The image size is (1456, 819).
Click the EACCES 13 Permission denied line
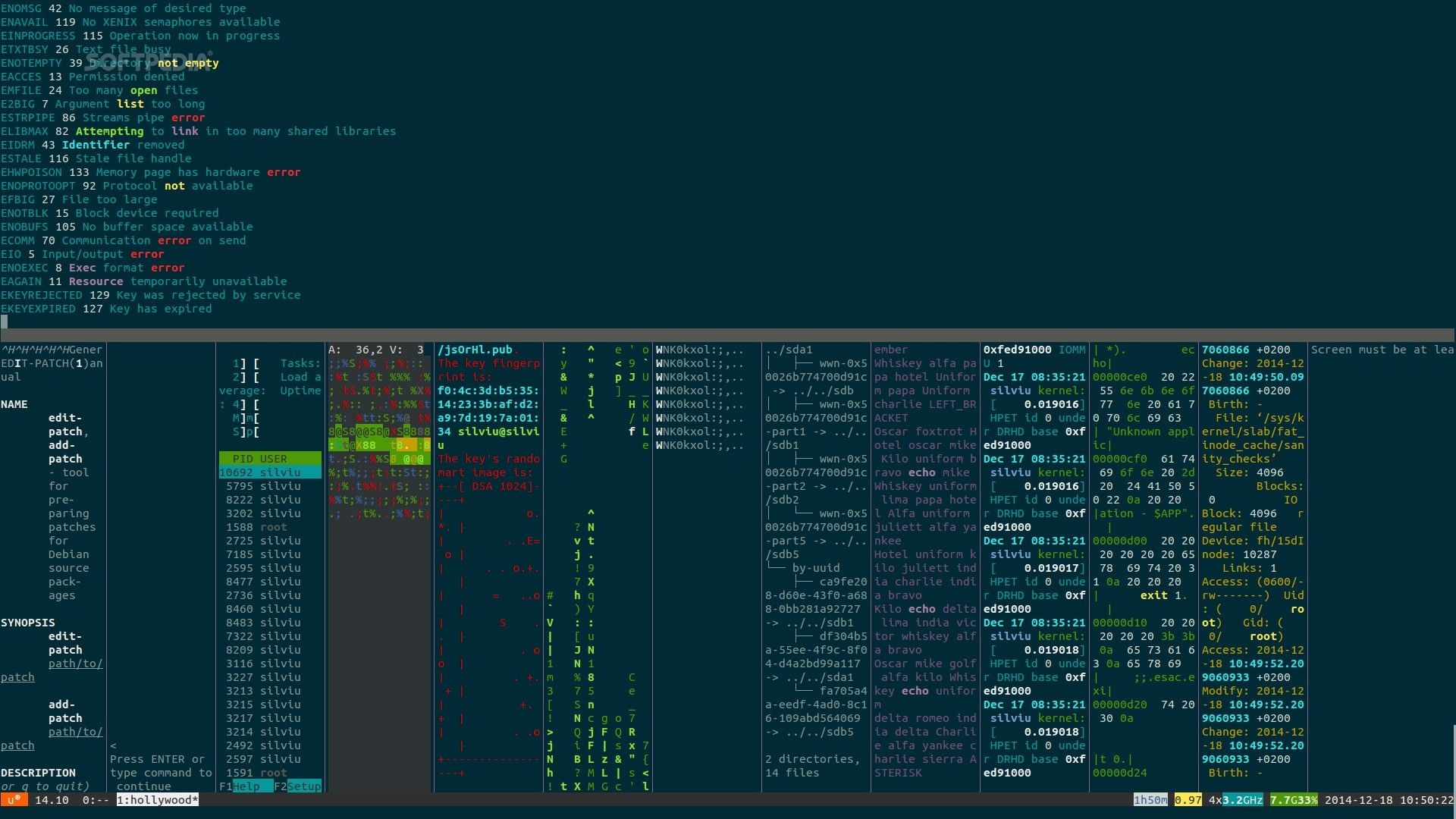pyautogui.click(x=93, y=77)
